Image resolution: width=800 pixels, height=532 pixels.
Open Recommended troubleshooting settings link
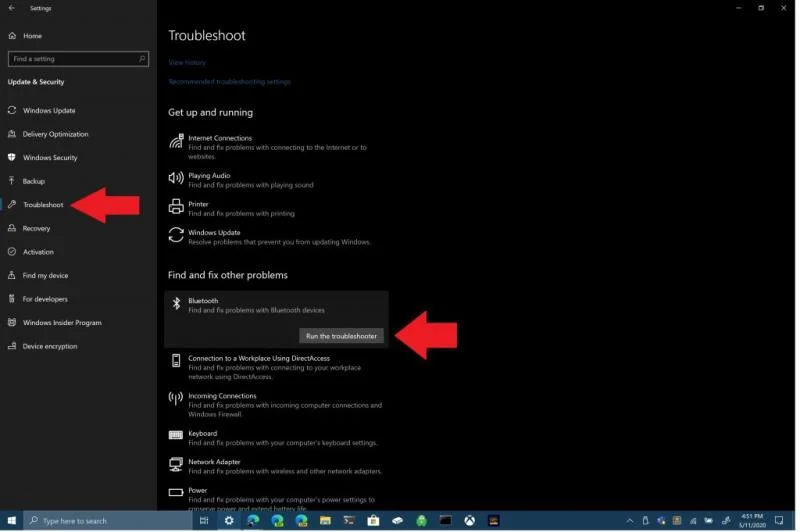(229, 82)
